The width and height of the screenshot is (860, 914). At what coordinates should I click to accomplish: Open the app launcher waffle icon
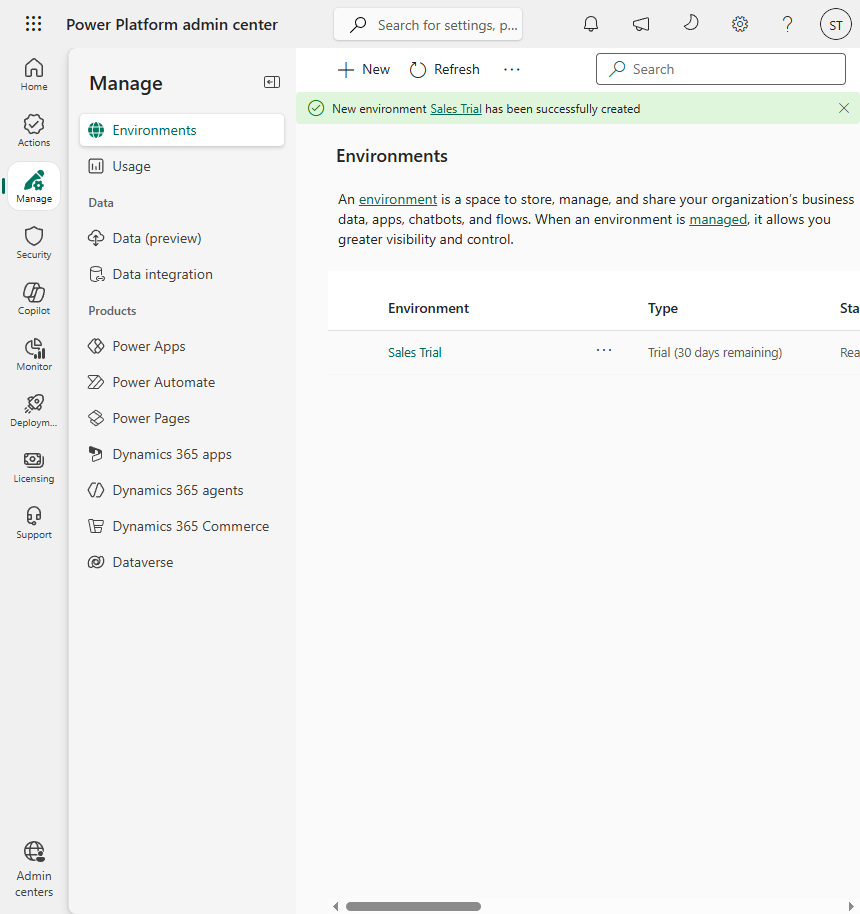click(34, 24)
